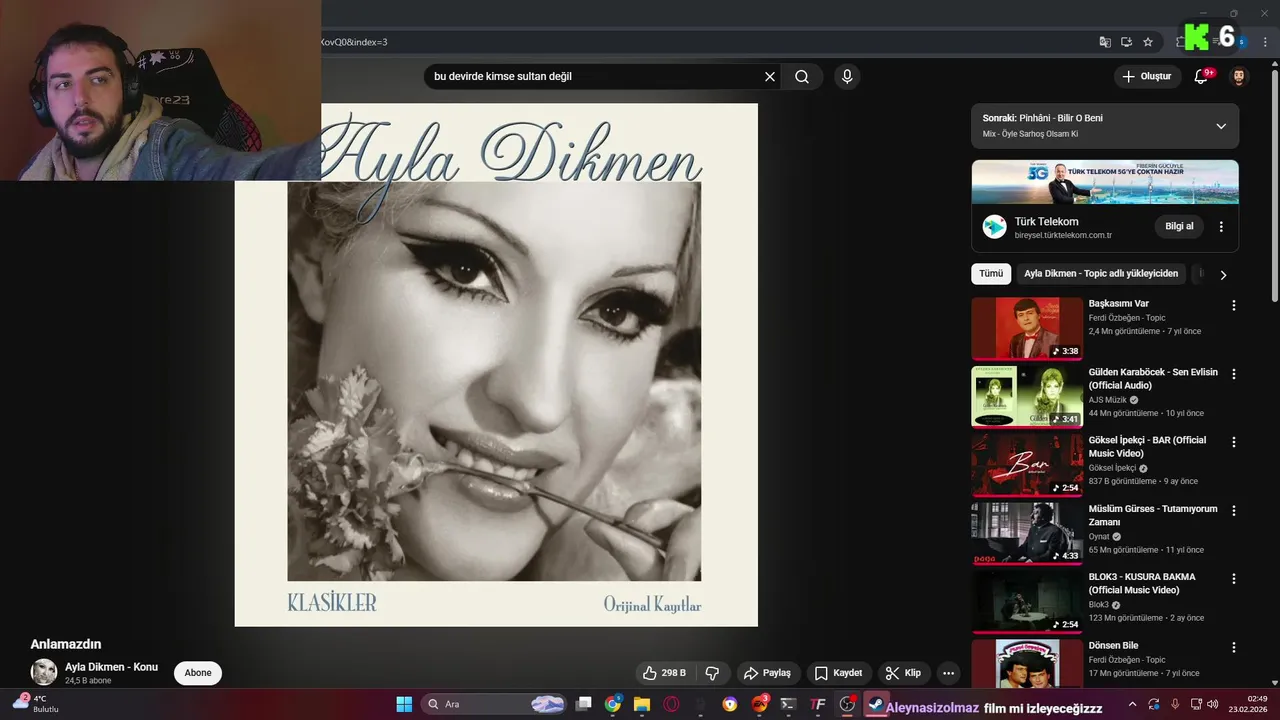Open Google Chrome from the taskbar

click(612, 704)
